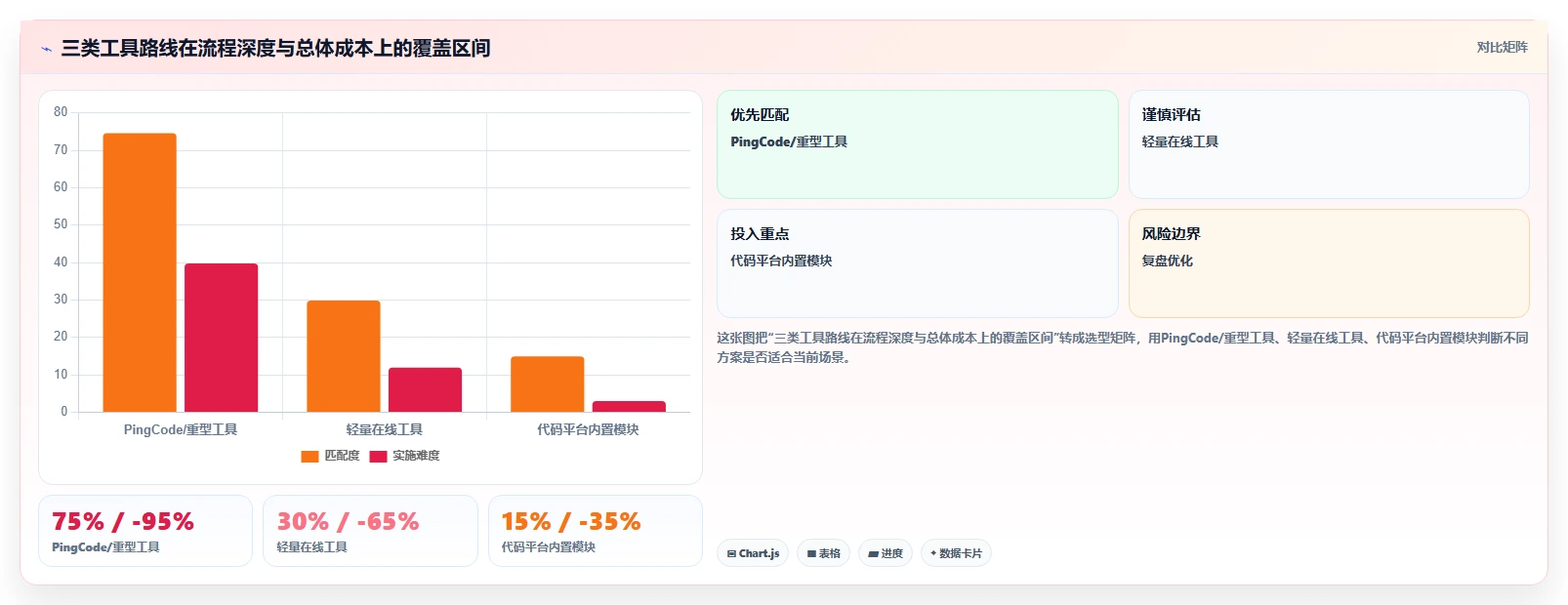Click the red 实施难度 legend swatch
This screenshot has height=605, width=1568.
(378, 457)
